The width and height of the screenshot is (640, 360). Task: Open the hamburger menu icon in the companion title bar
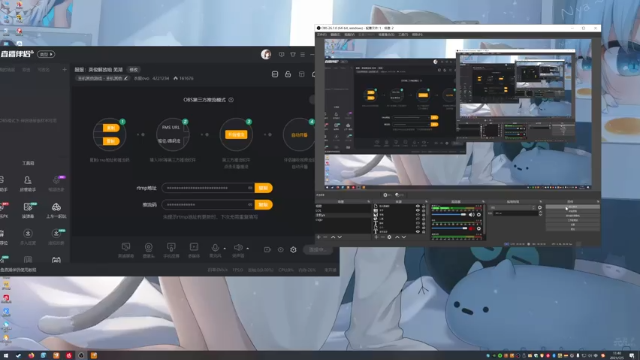302,54
